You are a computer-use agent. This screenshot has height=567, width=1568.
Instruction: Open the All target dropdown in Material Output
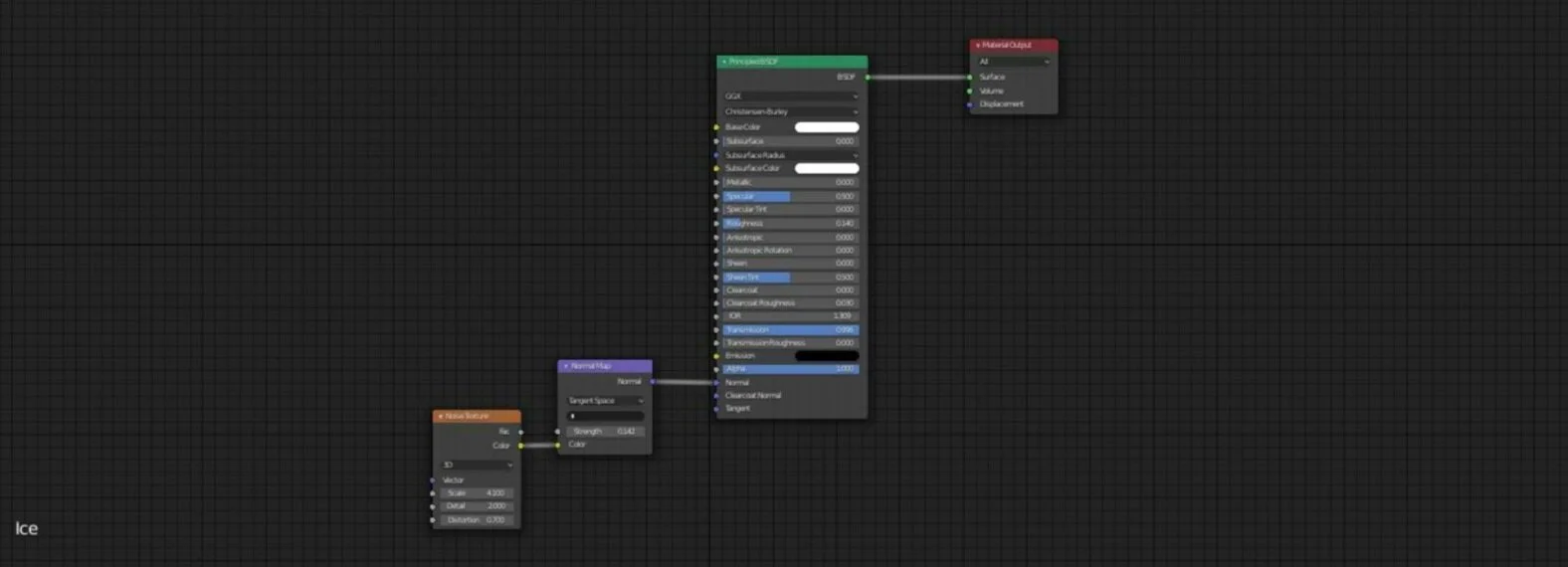pos(1013,62)
